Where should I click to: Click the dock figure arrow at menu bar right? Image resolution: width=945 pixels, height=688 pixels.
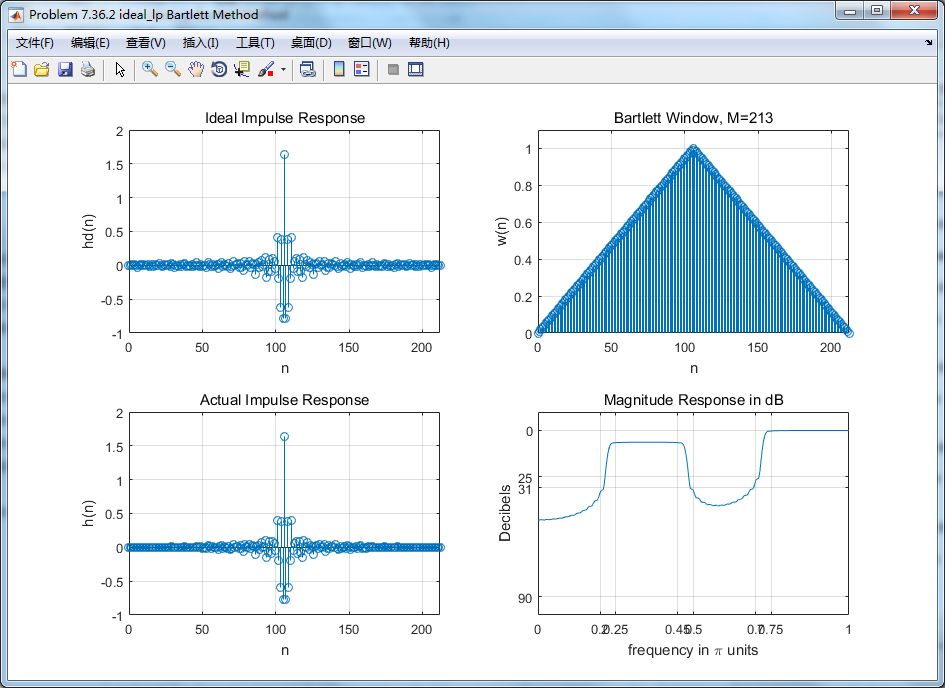[928, 43]
